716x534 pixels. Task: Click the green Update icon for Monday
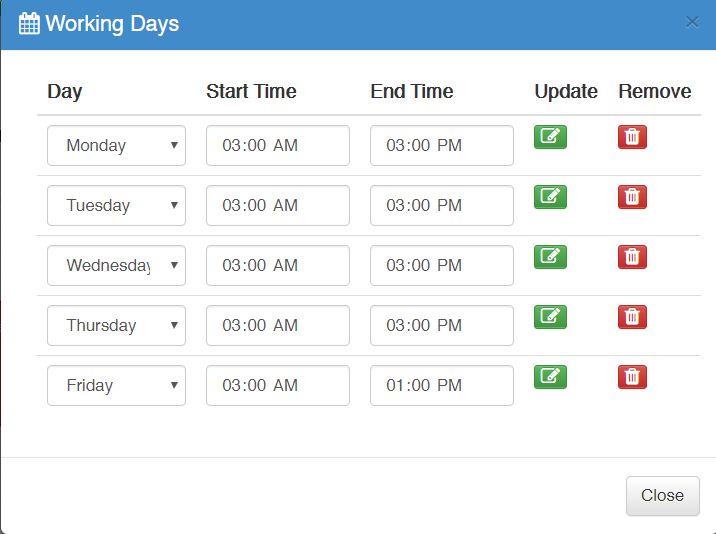pos(550,137)
